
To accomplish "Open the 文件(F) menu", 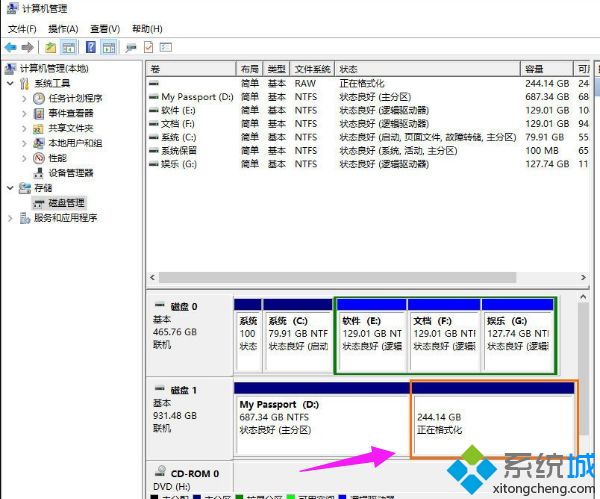I will point(22,29).
